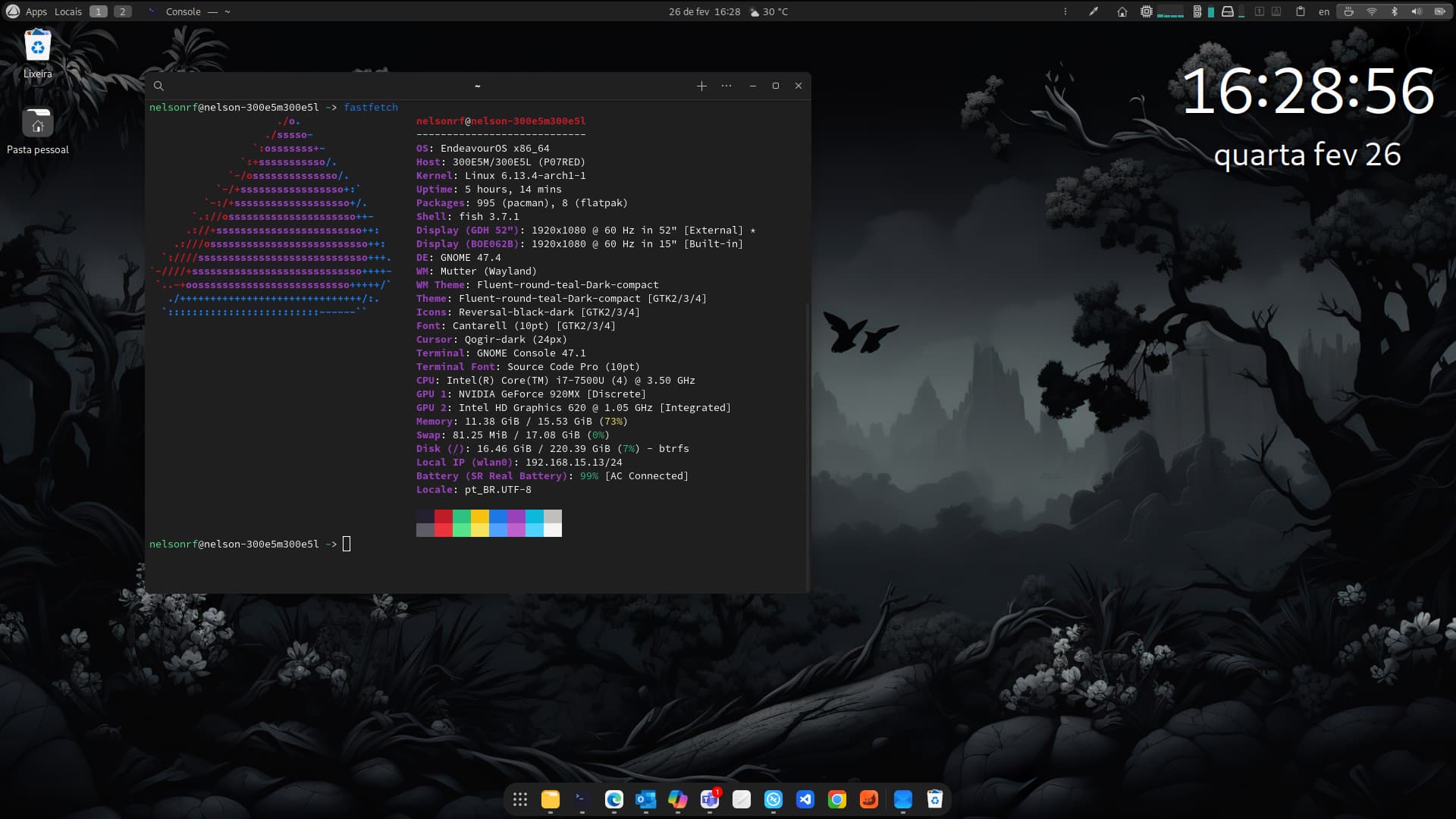Click the home icon in top bar
This screenshot has width=1456, height=819.
tap(1122, 11)
